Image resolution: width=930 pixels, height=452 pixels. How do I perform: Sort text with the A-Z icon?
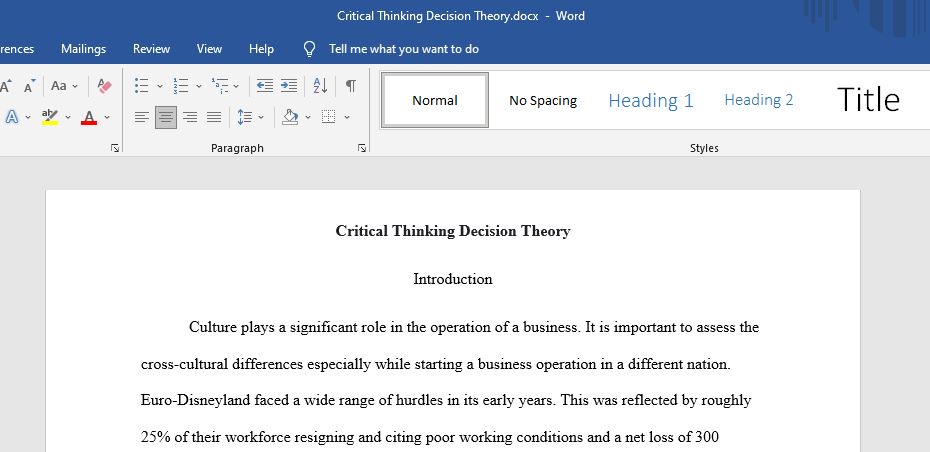point(320,86)
